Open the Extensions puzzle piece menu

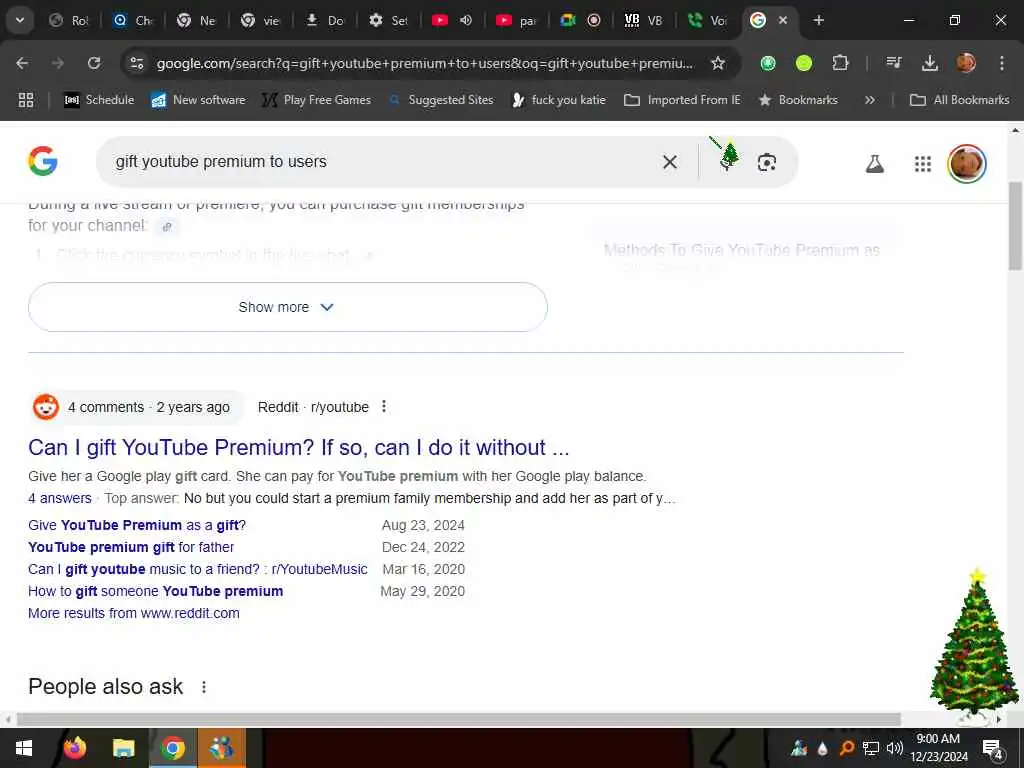point(840,63)
